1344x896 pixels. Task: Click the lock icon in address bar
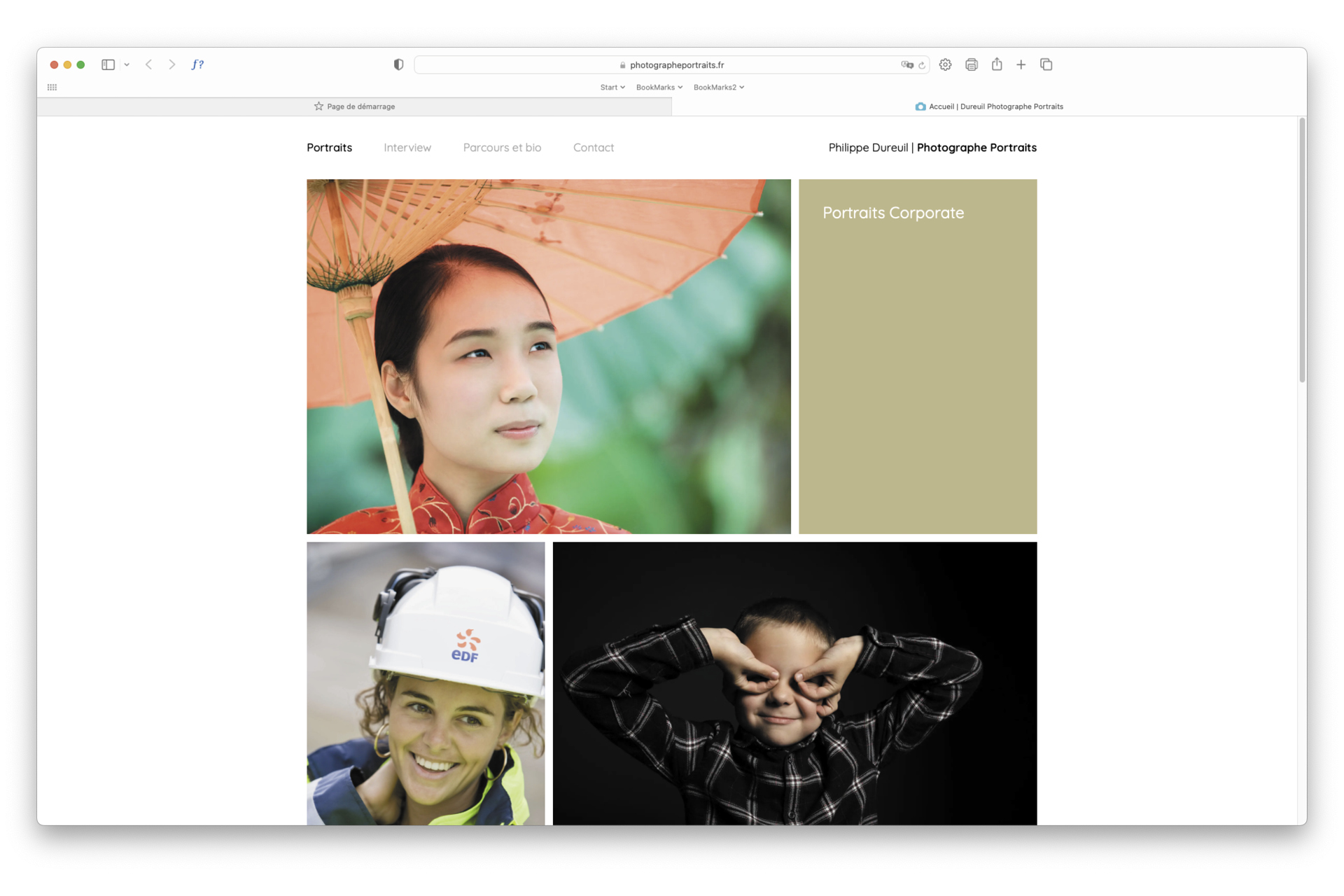622,65
